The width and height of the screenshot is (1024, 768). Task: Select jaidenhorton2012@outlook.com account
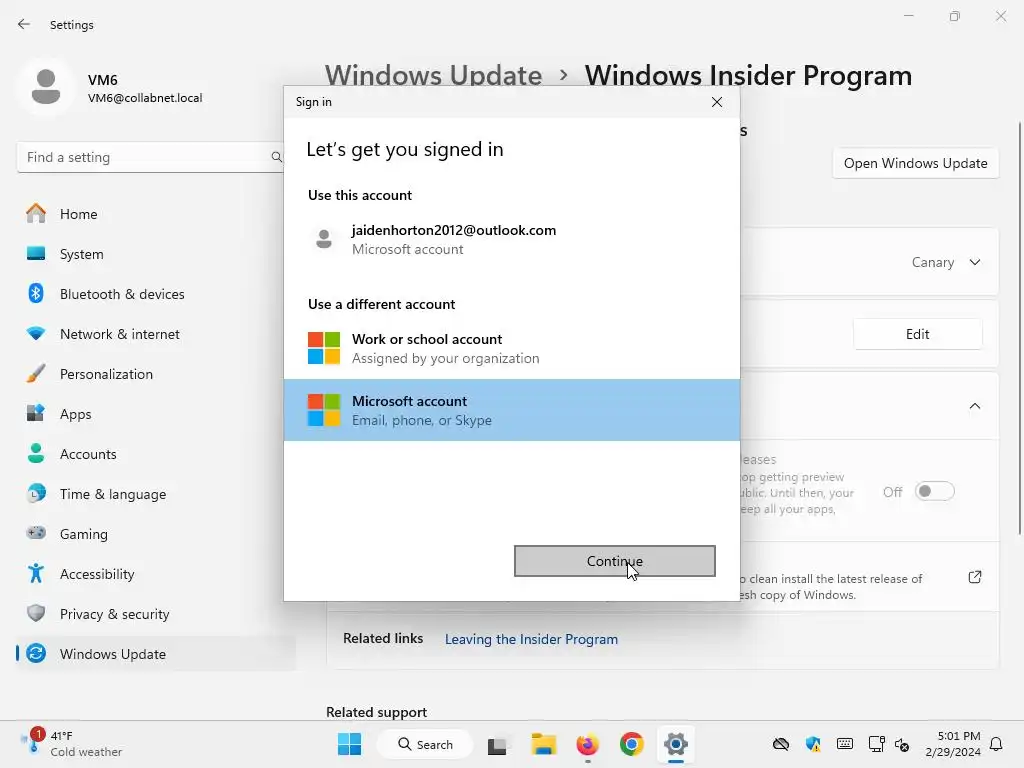[511, 240]
